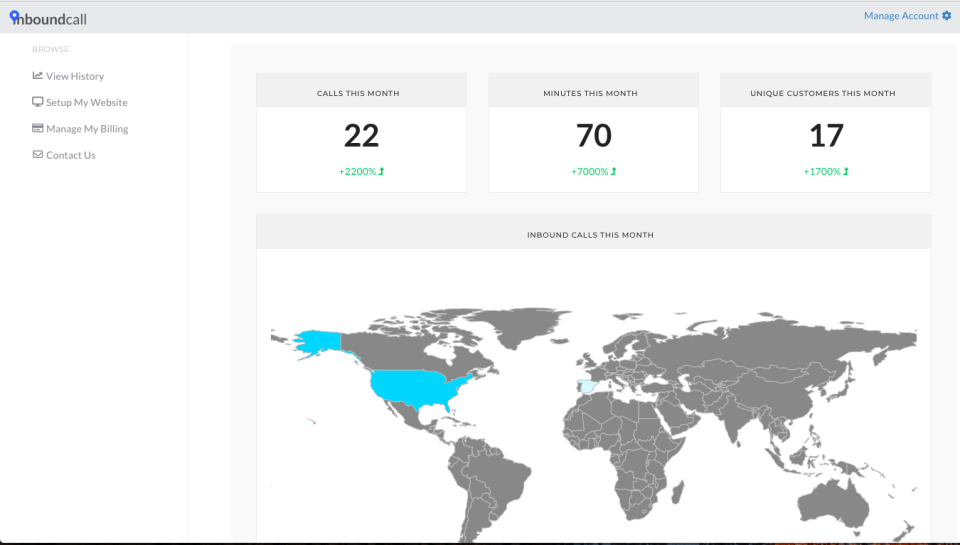
Task: Select Spain on the map
Action: click(587, 386)
